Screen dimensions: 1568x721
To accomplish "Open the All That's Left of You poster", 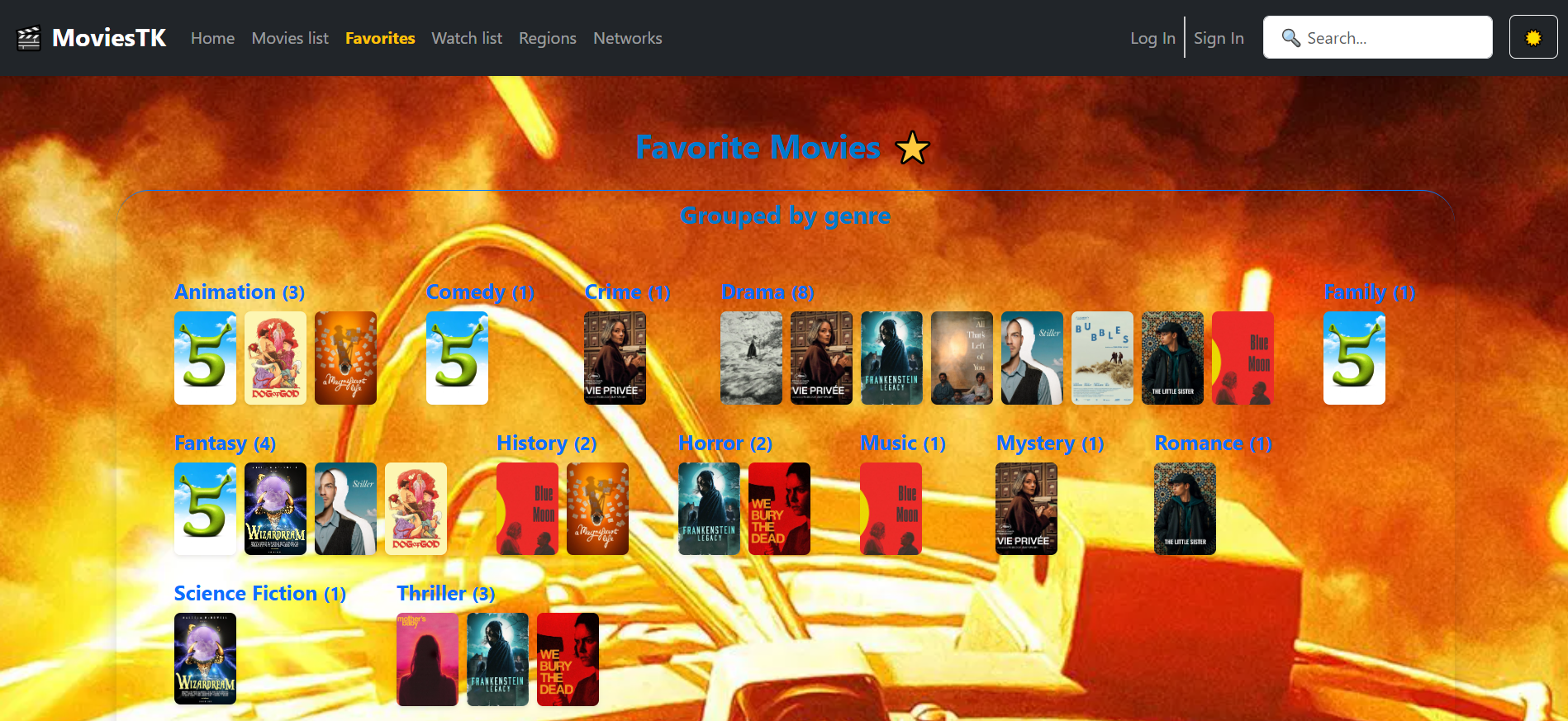I will point(962,358).
